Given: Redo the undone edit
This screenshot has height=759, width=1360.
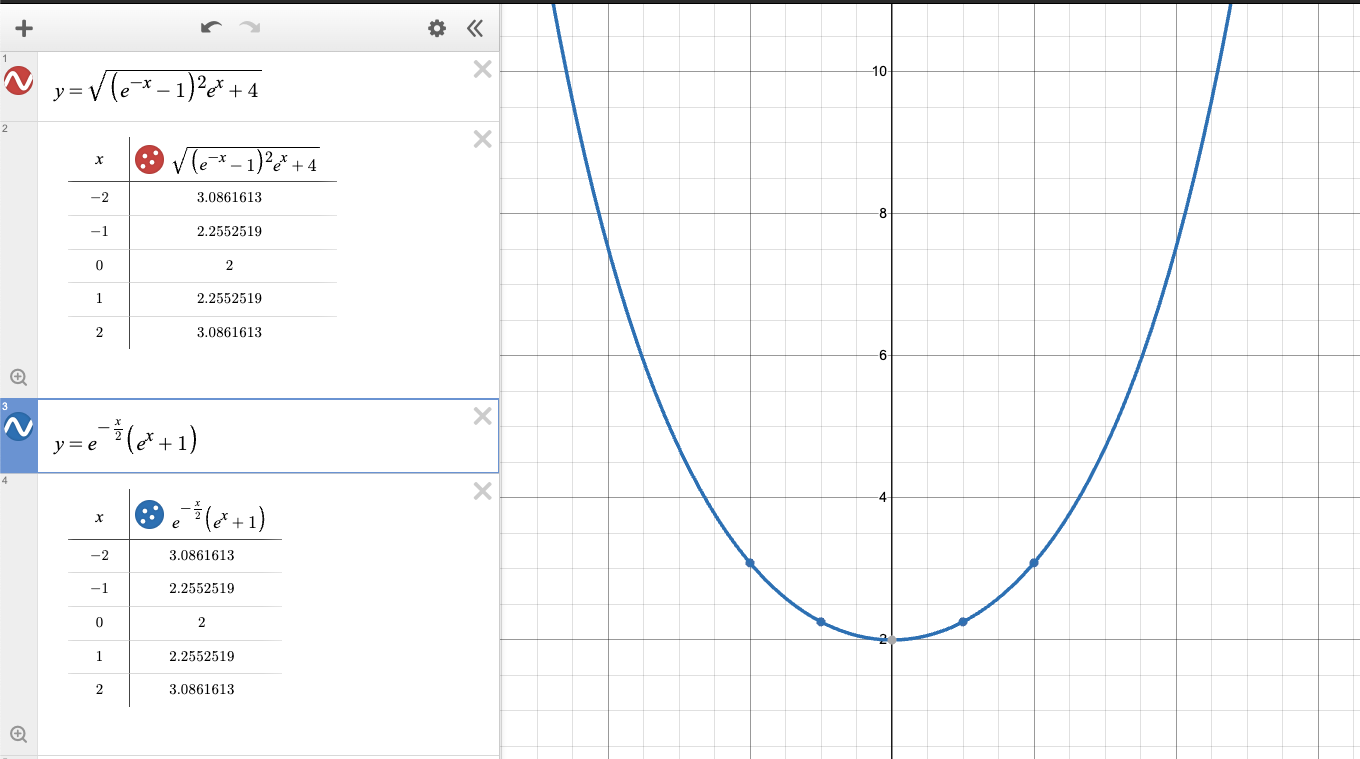Looking at the screenshot, I should (x=249, y=28).
